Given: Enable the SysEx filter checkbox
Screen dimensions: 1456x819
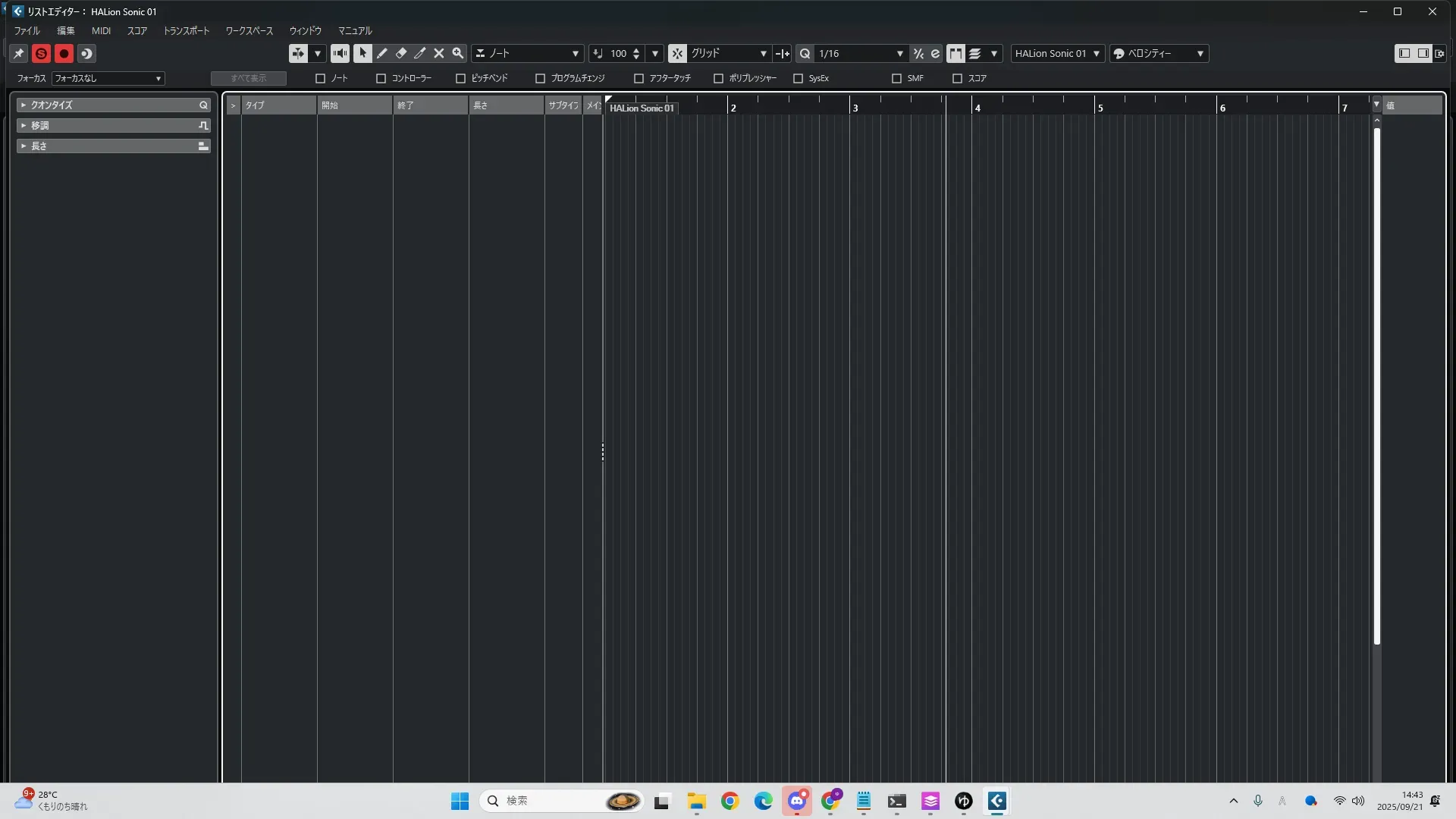Looking at the screenshot, I should point(798,78).
